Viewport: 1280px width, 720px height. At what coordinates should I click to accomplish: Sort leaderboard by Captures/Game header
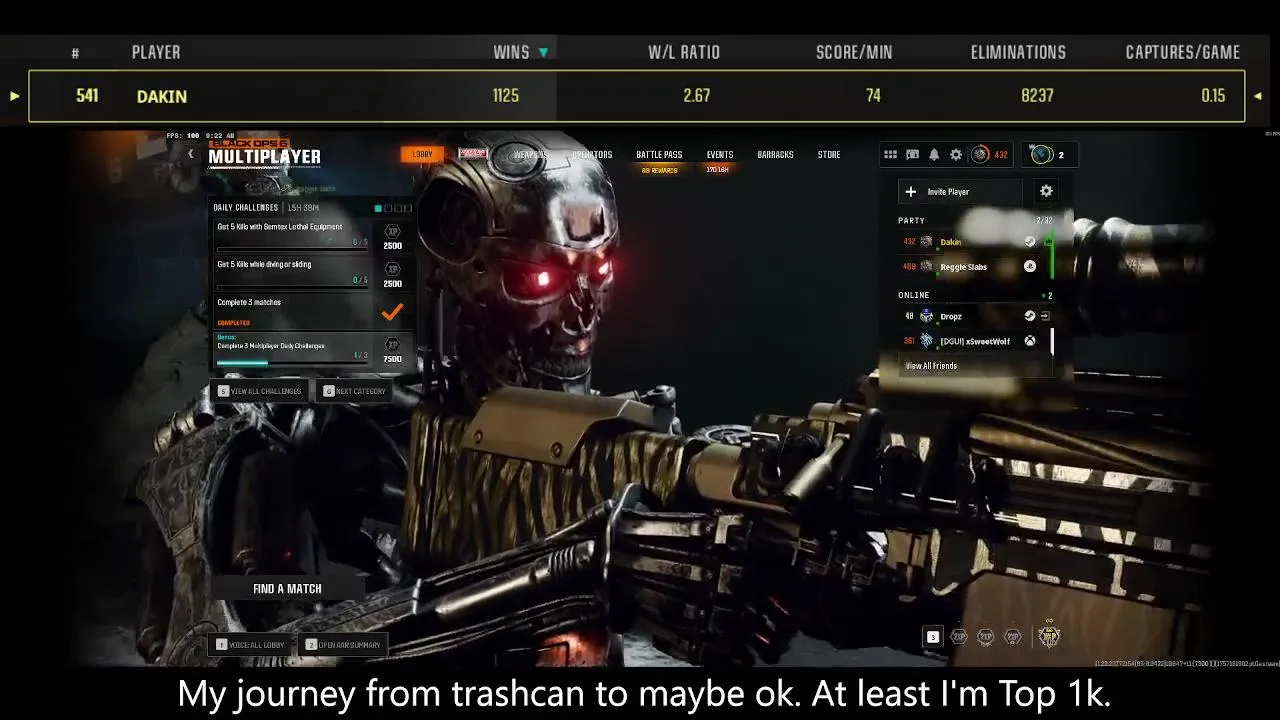(1183, 53)
